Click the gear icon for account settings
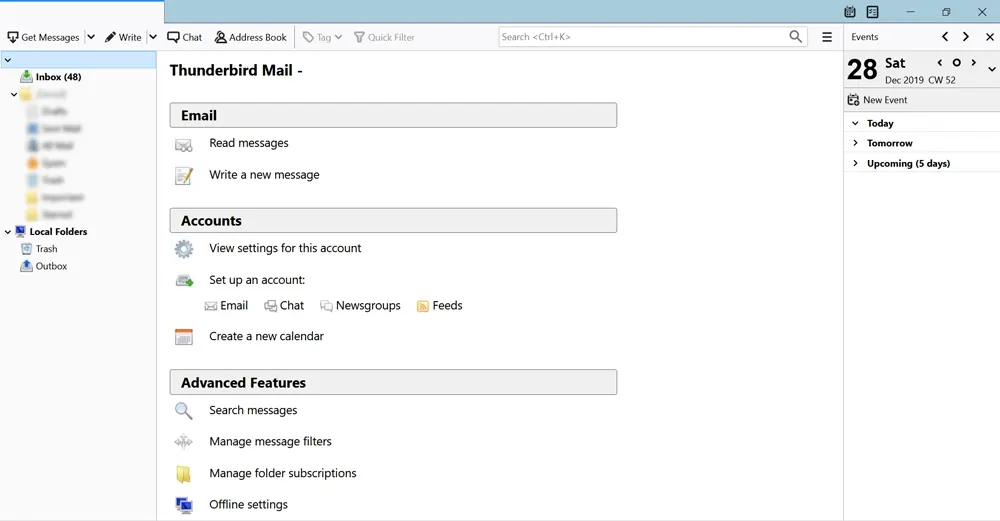Viewport: 1000px width, 521px height. pos(184,249)
